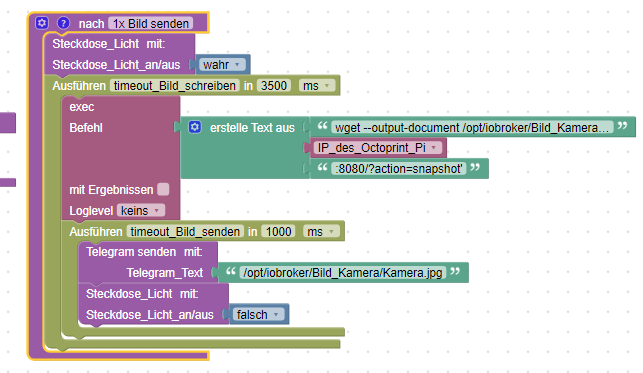Open the falsch boolean dropdown

258,314
